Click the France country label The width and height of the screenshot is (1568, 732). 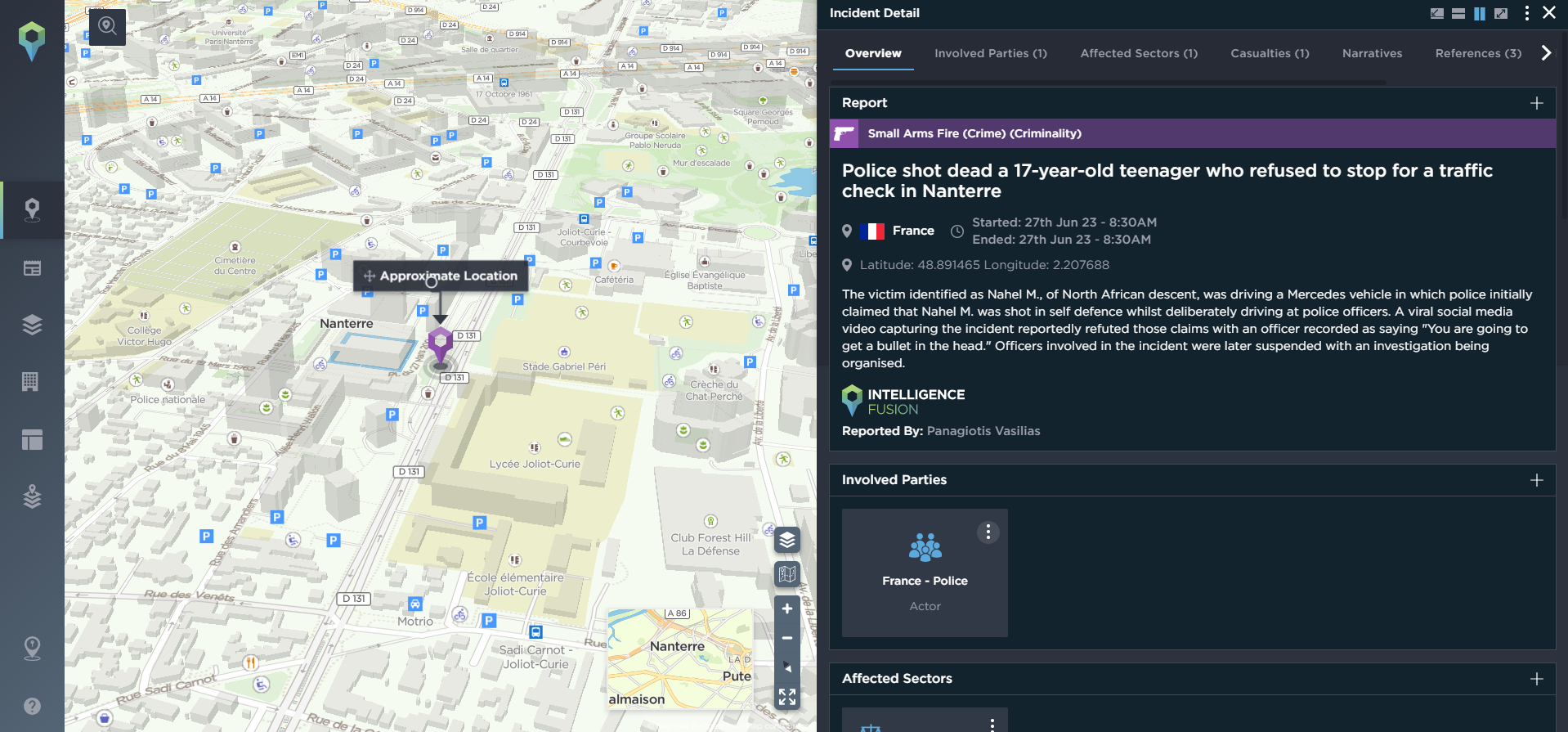pyautogui.click(x=913, y=231)
